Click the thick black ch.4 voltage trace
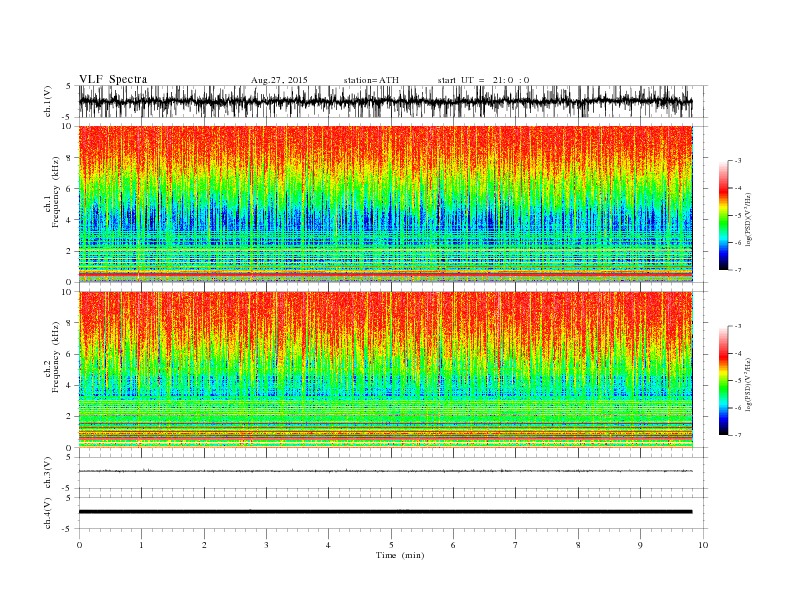This screenshot has width=792, height=612. click(386, 512)
